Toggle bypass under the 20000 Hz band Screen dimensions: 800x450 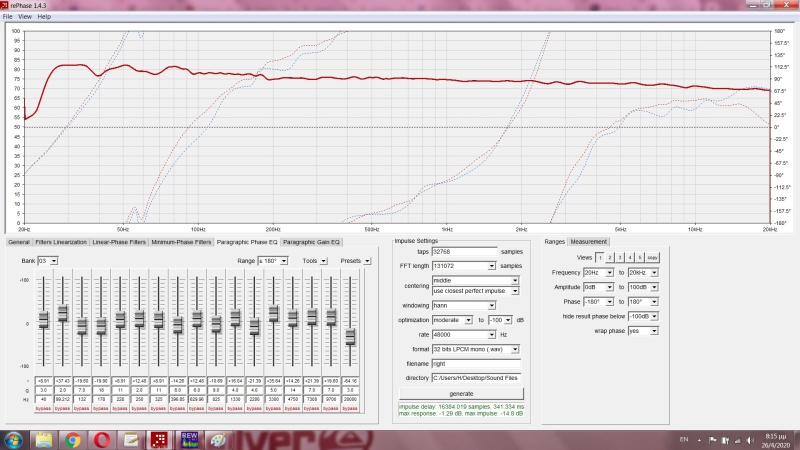[x=350, y=409]
